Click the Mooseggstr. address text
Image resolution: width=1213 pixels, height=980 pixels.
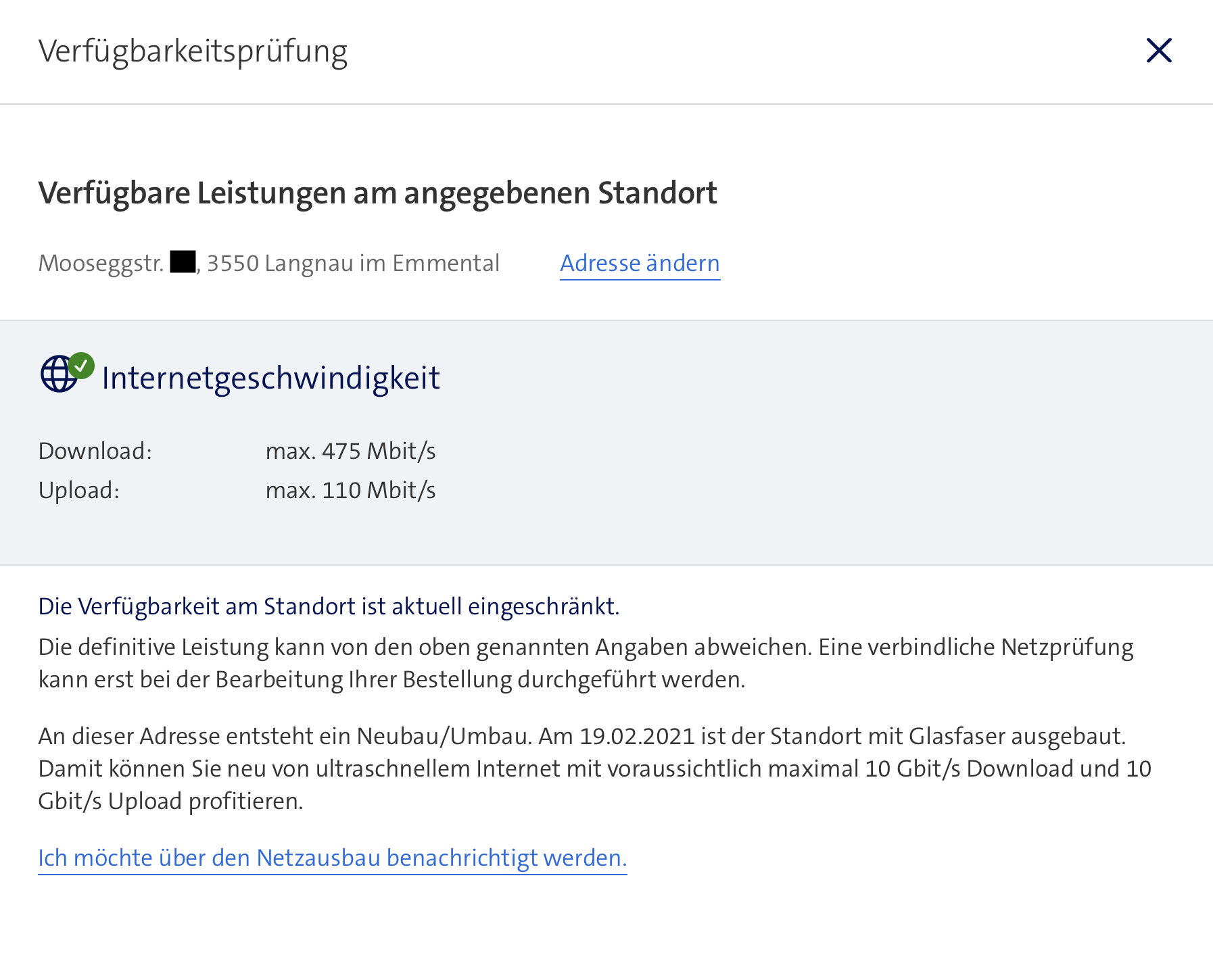coord(101,263)
